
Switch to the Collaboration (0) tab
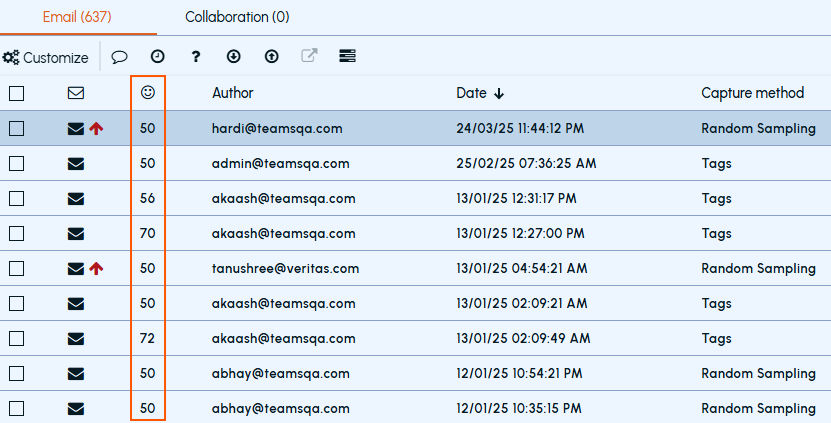point(237,17)
